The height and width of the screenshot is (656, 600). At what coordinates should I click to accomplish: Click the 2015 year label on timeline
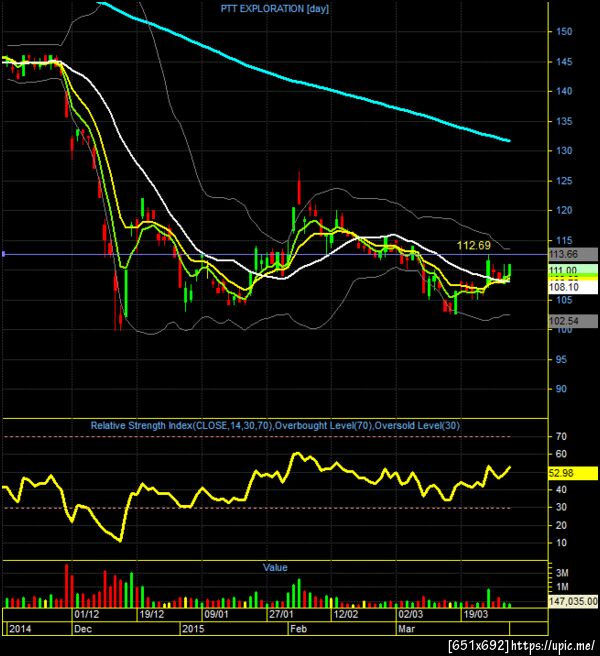coord(193,629)
